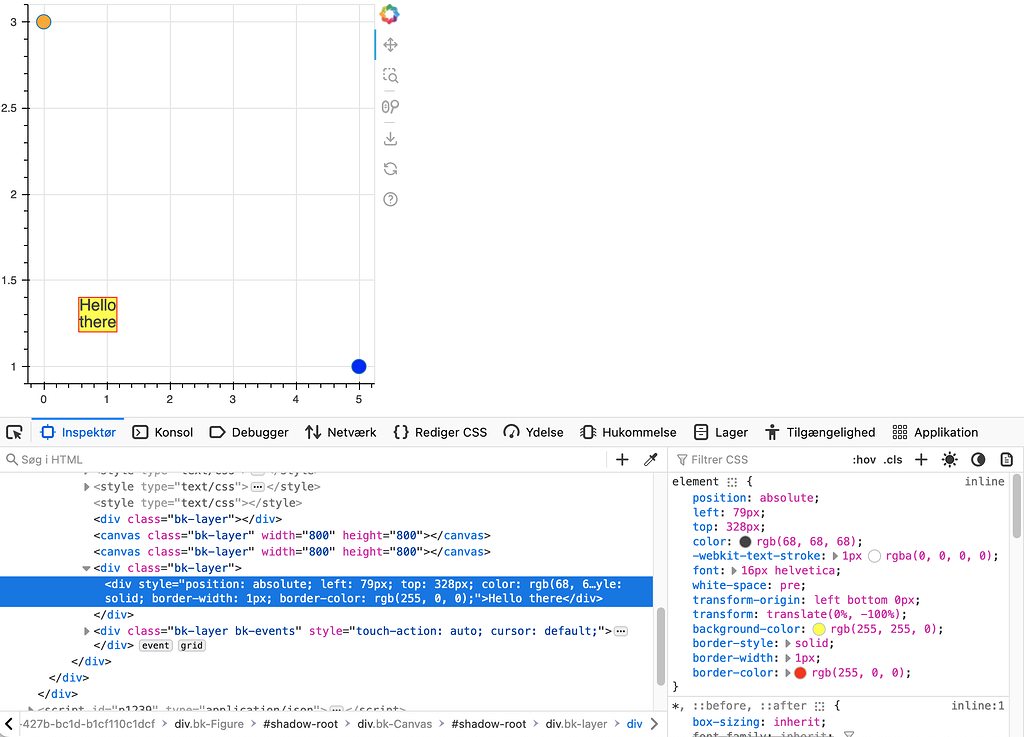Expand the bk-layer bk-events div node
Image resolution: width=1024 pixels, height=737 pixels.
(86, 631)
